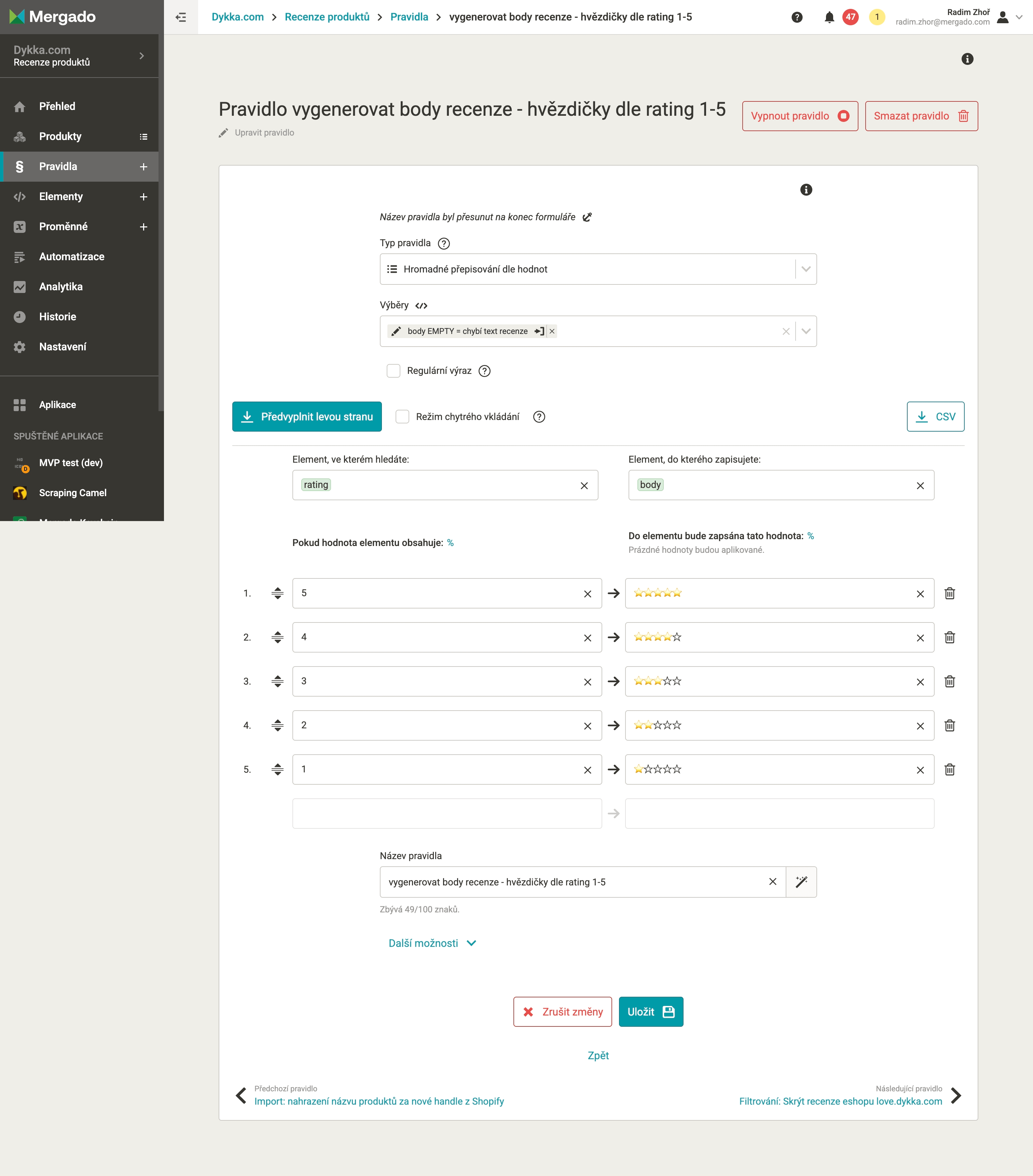Viewport: 1033px width, 1176px height.
Task: Expand Další možnosti section
Action: pyautogui.click(x=432, y=943)
